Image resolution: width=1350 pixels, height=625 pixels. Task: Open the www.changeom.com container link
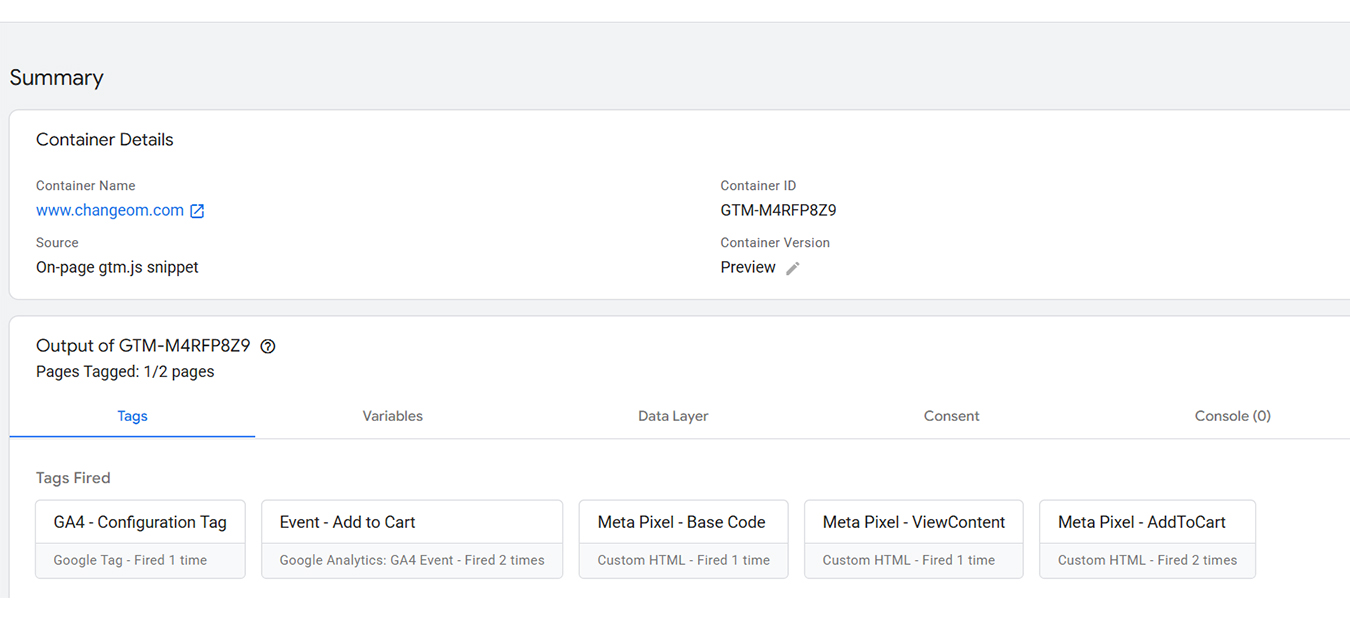point(109,211)
